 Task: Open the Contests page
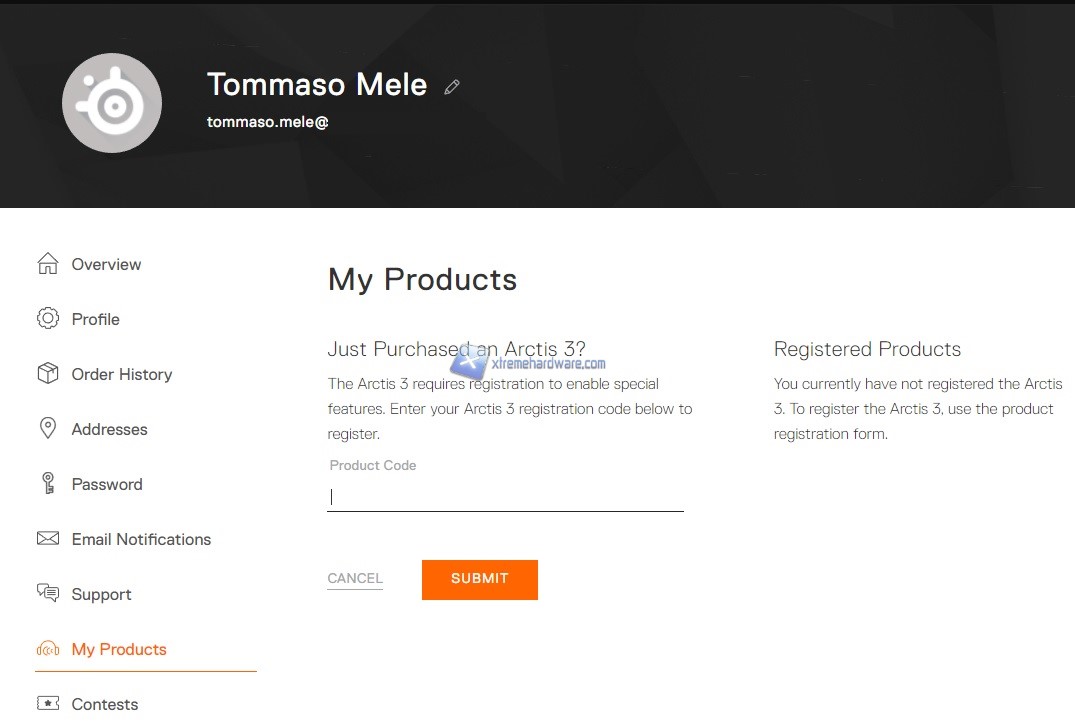[105, 704]
